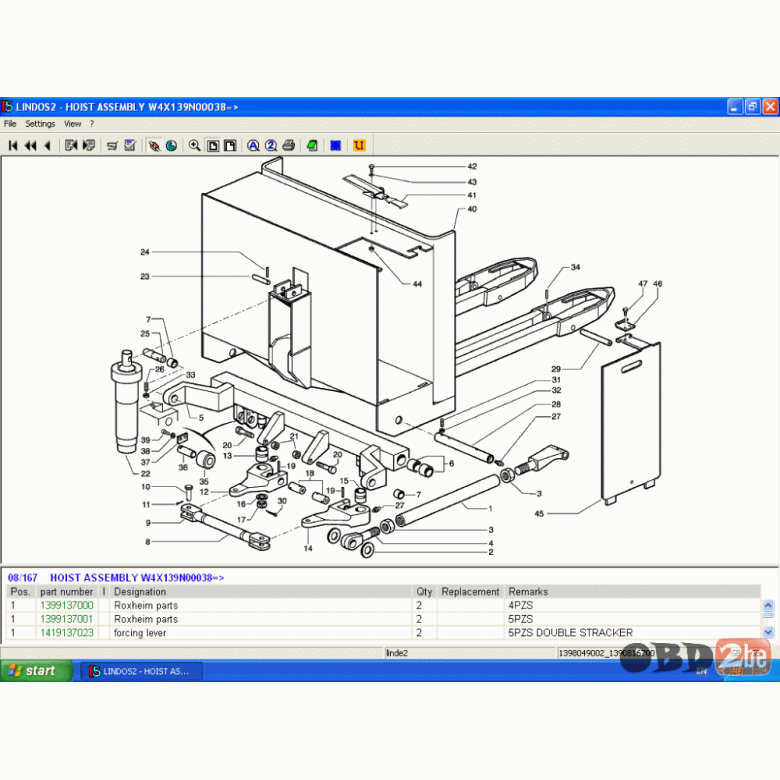This screenshot has height=780, width=780.
Task: Click the Remarks column header
Action: 633,591
